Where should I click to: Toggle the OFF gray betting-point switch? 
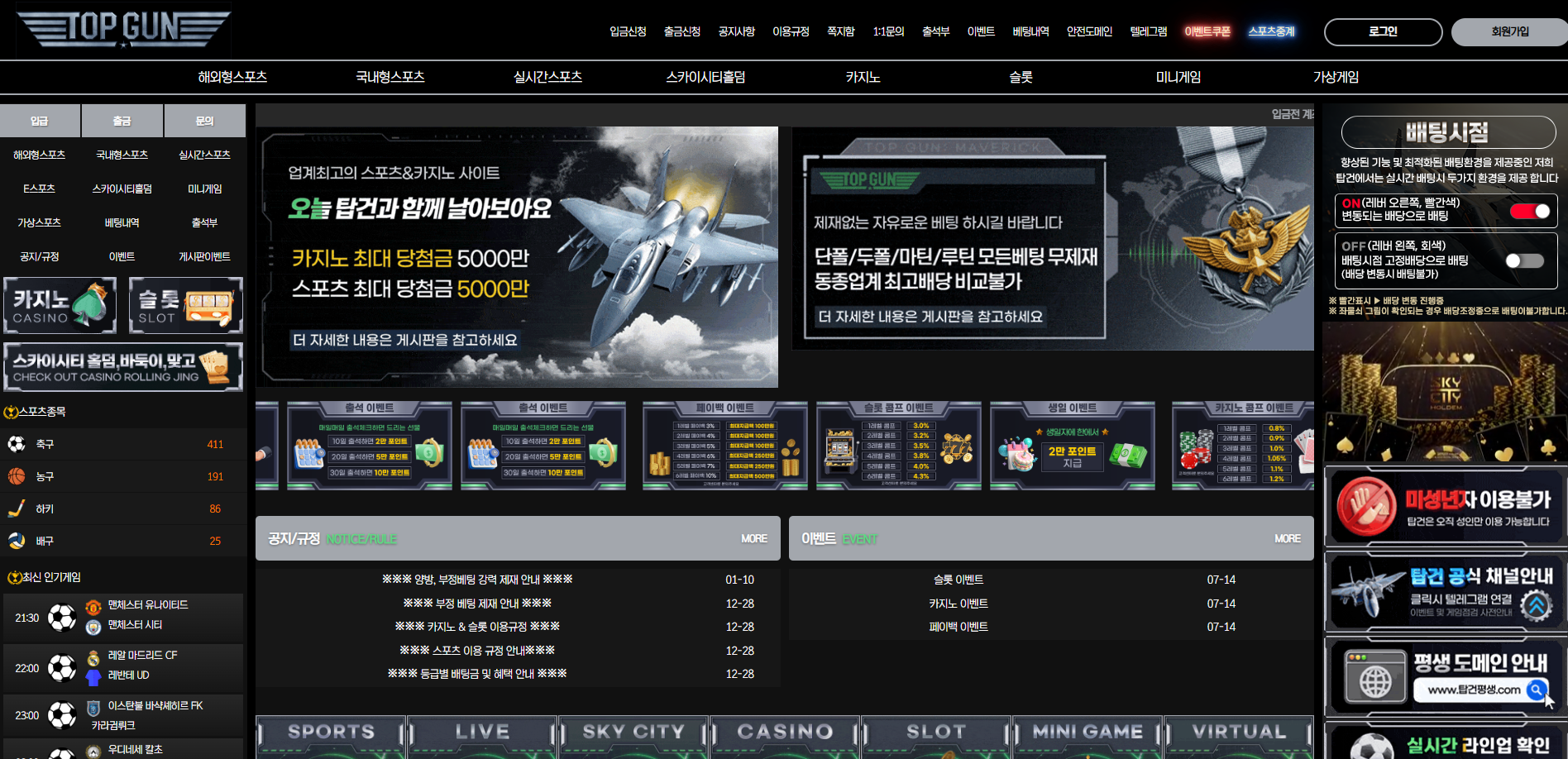(1524, 260)
